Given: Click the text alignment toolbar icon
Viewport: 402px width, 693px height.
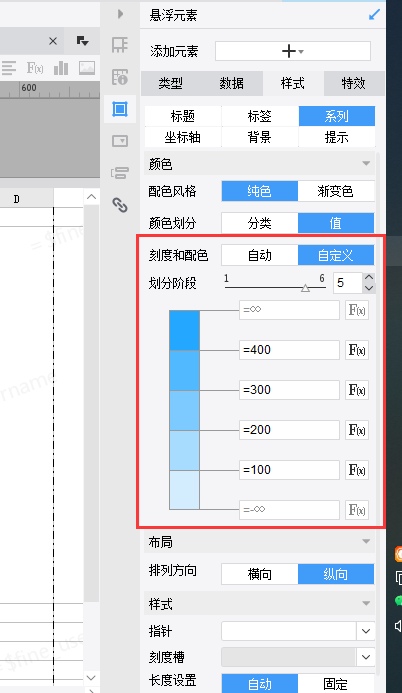Looking at the screenshot, I should (8, 68).
